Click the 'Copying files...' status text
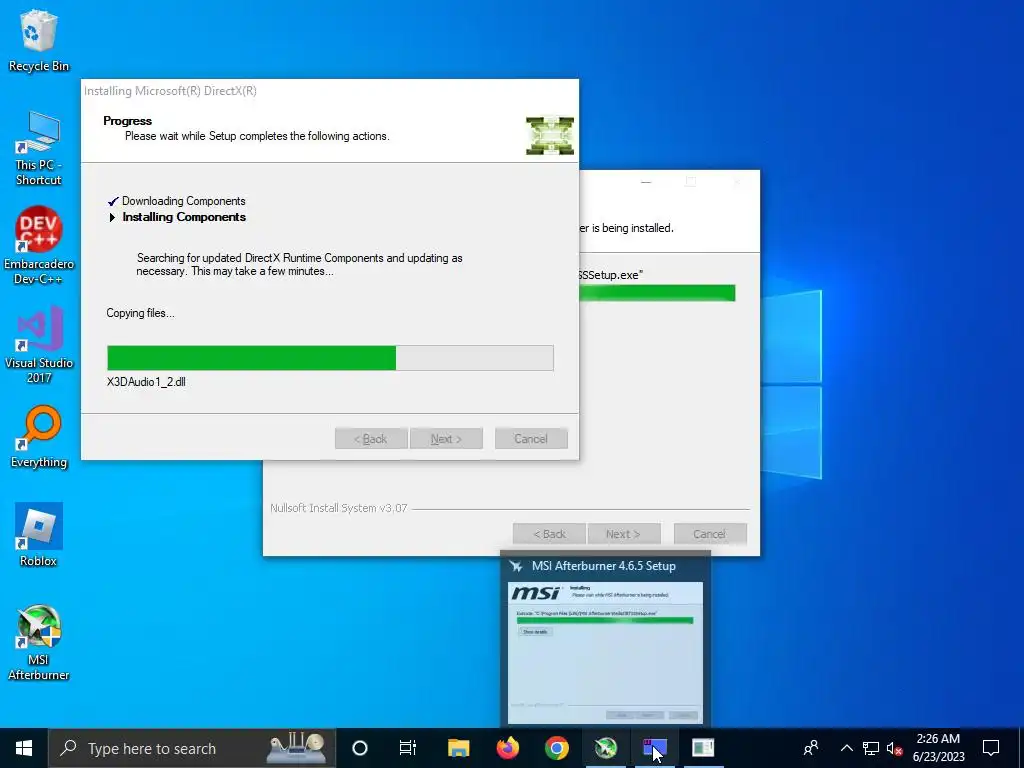The image size is (1024, 768). [x=140, y=313]
